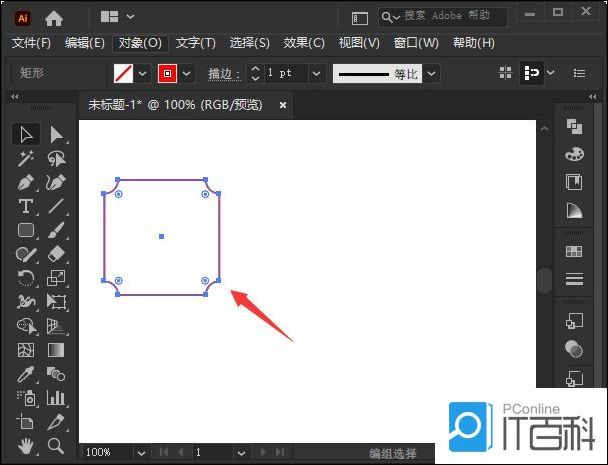Screen dimensions: 608x465
Task: Open the arrange documents layout switcher
Action: pos(109,17)
